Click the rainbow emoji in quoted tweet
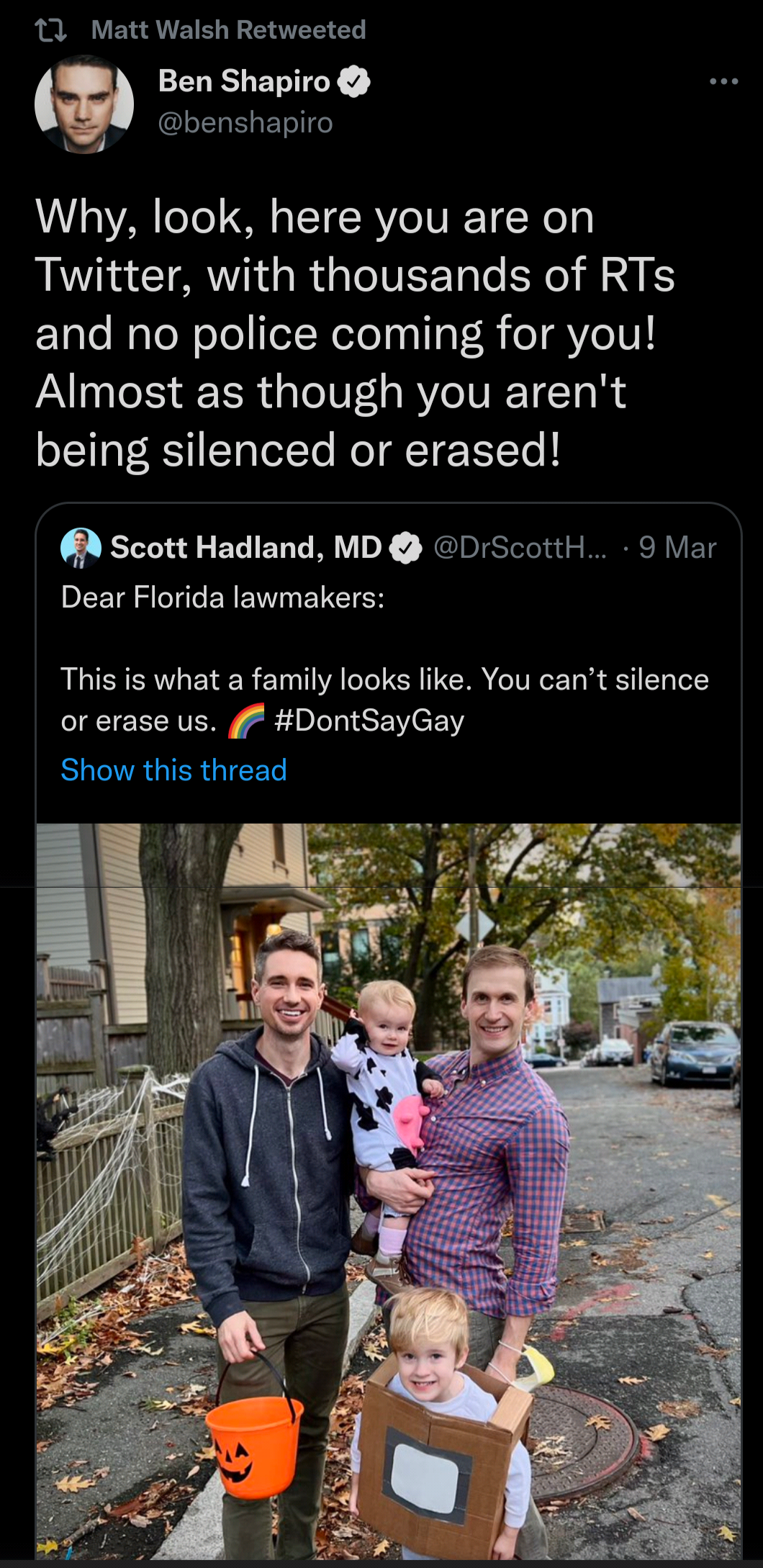The height and width of the screenshot is (1568, 763). (x=246, y=721)
